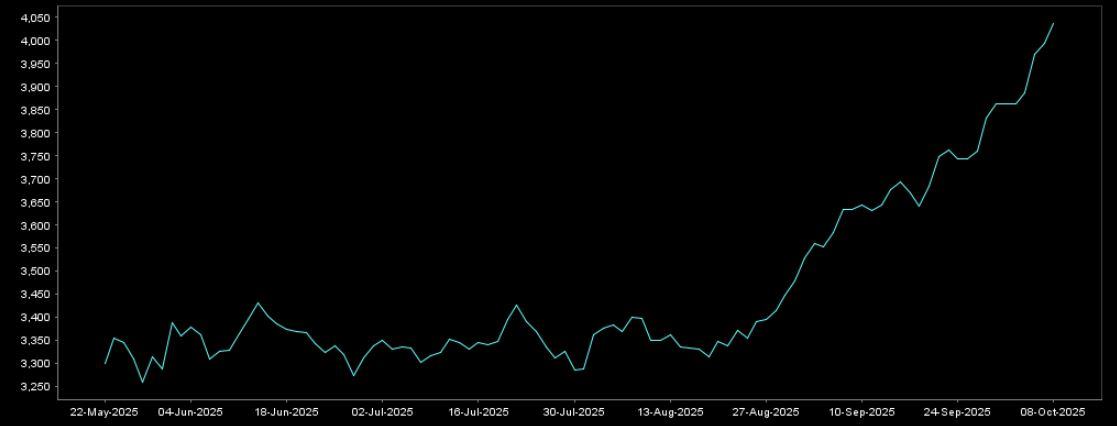Click the 4,050 y-axis label
Screen dimensions: 1117x426
click(37, 18)
